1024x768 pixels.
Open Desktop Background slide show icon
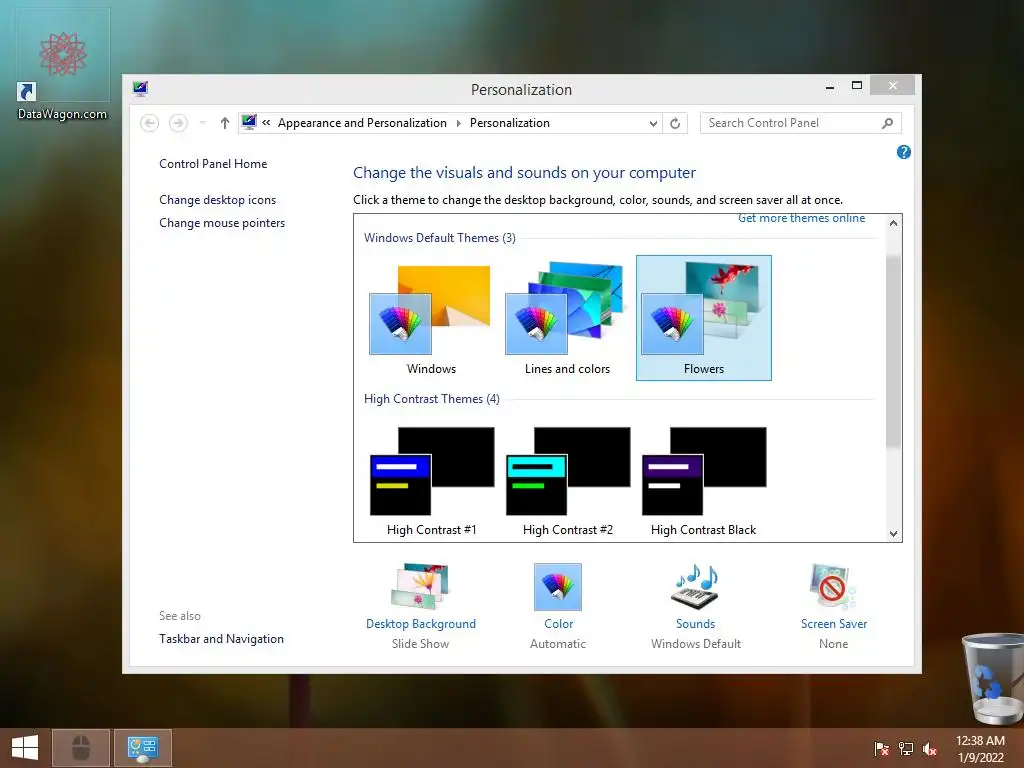(421, 586)
